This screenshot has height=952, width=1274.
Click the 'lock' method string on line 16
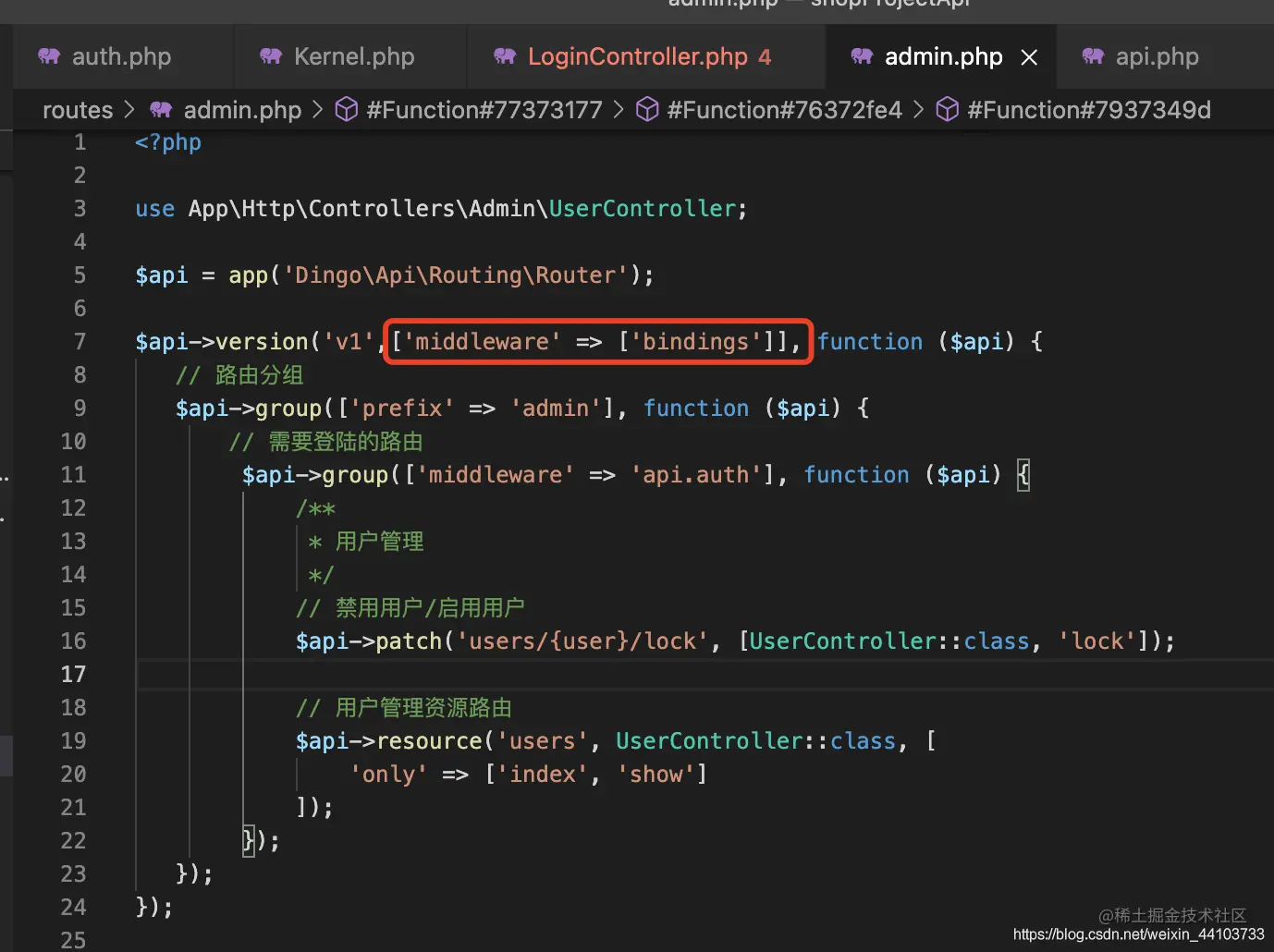1097,641
